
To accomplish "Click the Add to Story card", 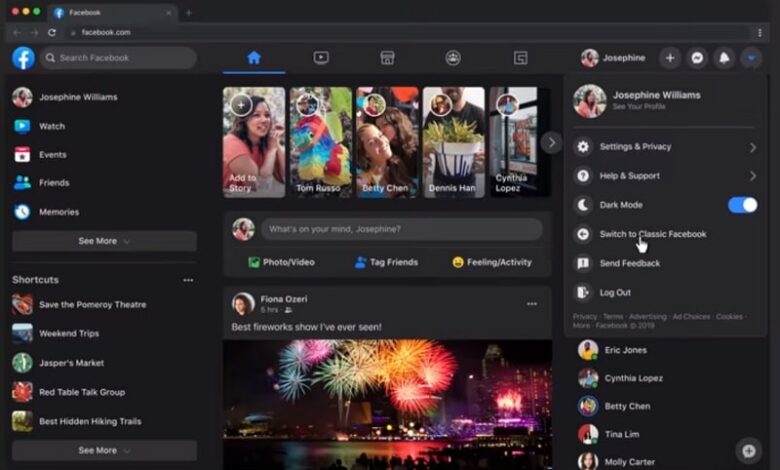I will click(x=254, y=142).
